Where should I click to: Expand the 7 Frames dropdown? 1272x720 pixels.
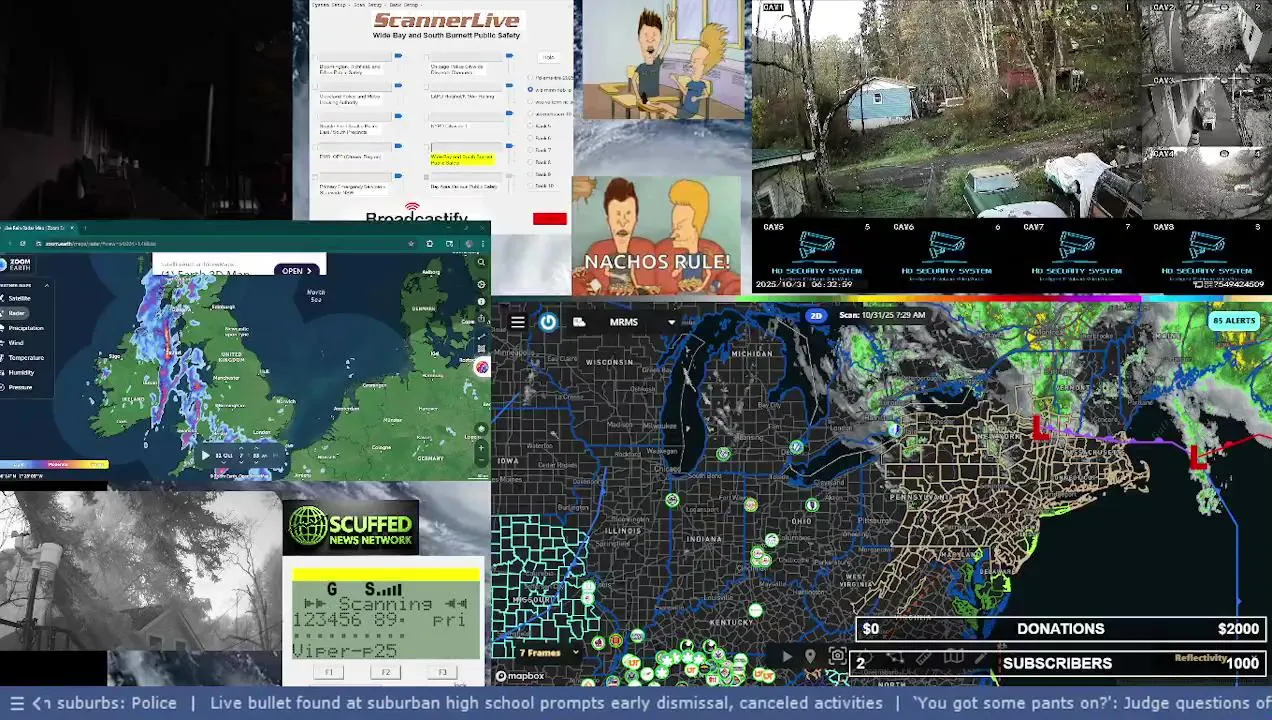548,653
